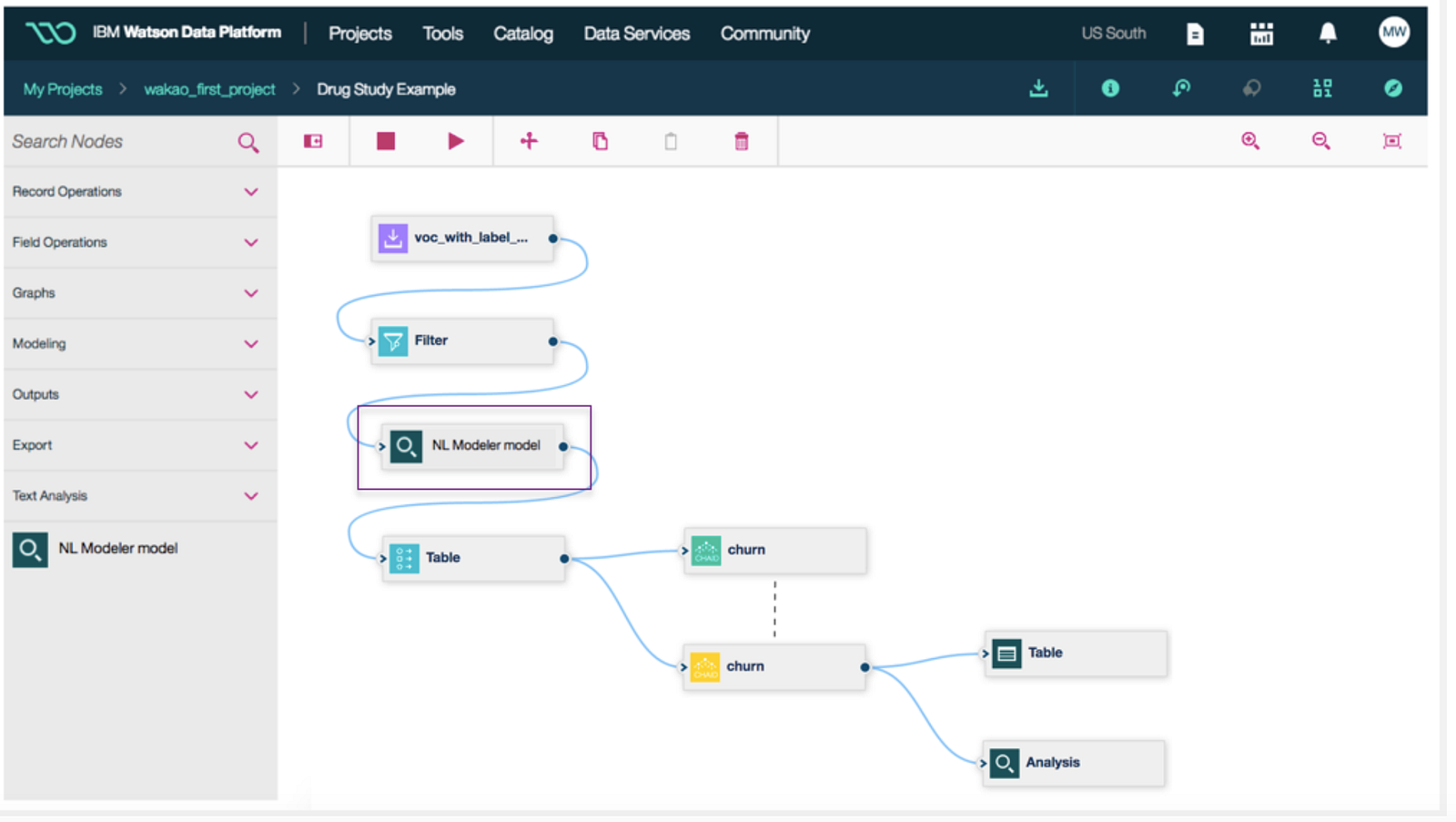1456x822 pixels.
Task: Open the notifications bell
Action: pyautogui.click(x=1328, y=34)
